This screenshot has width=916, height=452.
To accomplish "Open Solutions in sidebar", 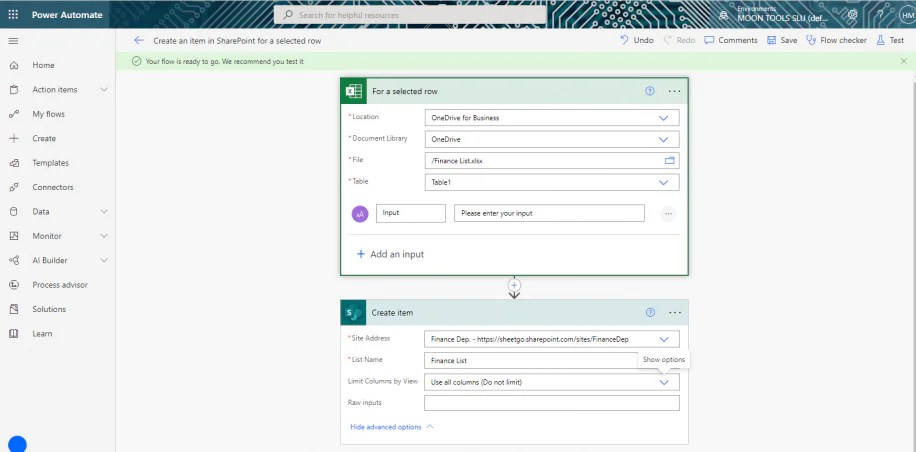I will pyautogui.click(x=49, y=310).
